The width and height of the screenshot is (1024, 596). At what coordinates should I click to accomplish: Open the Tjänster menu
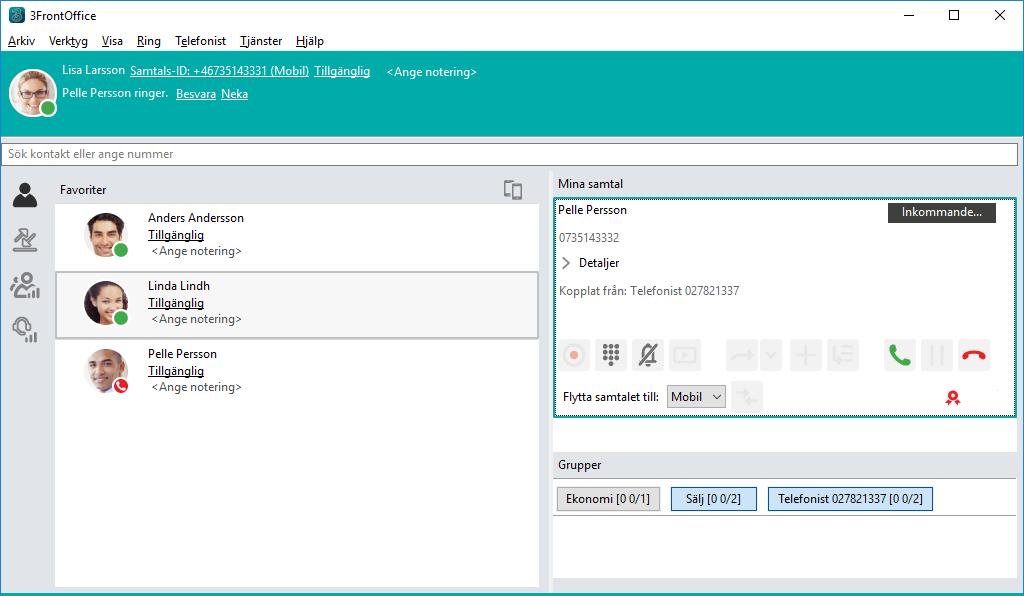(x=261, y=41)
